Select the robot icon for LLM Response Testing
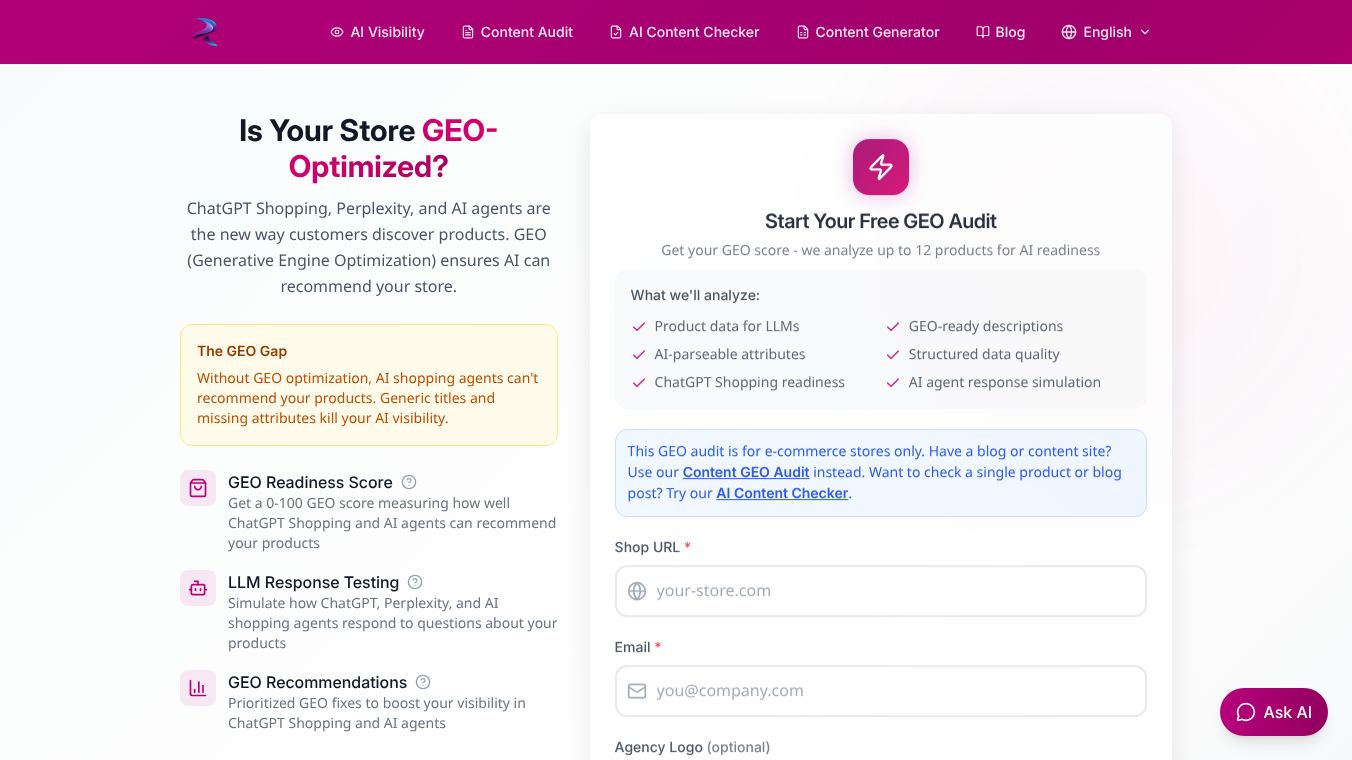This screenshot has height=760, width=1352. (x=198, y=588)
